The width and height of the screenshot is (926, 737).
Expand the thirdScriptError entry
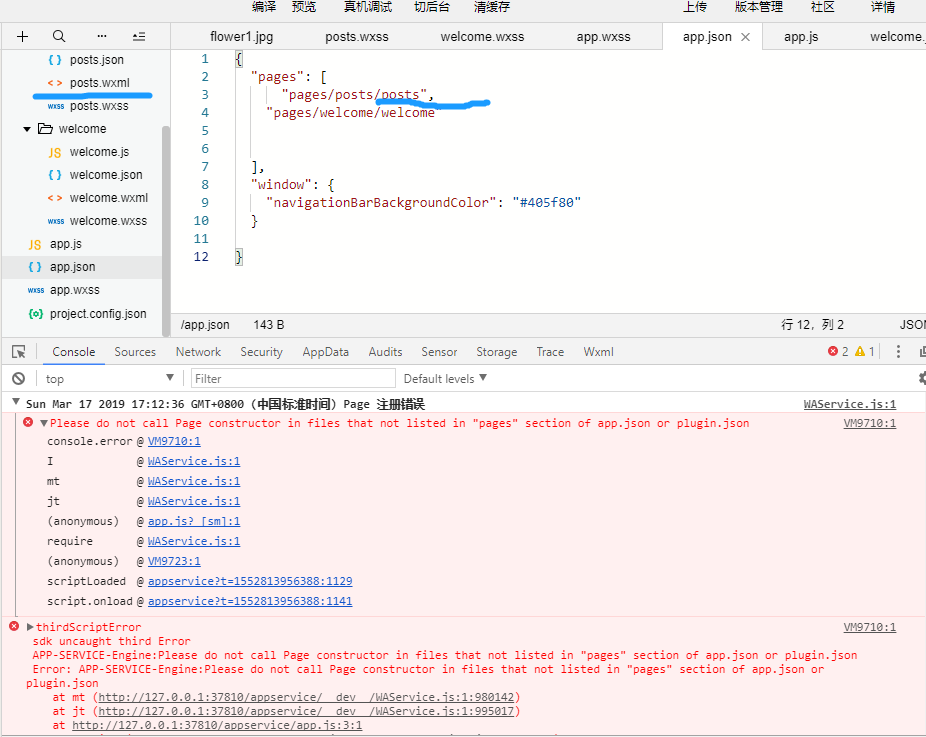click(x=30, y=627)
